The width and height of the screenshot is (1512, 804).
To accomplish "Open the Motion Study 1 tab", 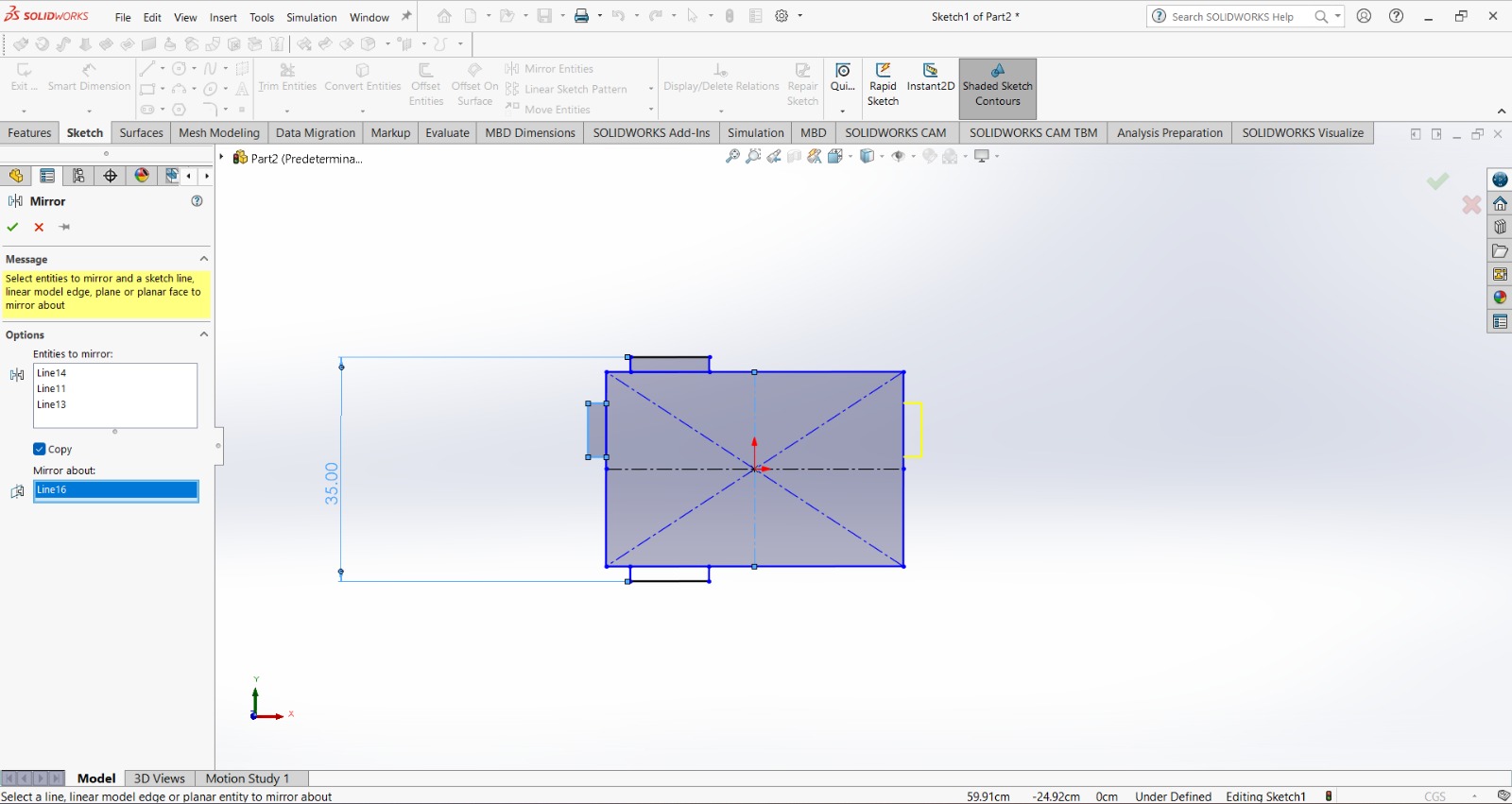I will click(x=248, y=778).
